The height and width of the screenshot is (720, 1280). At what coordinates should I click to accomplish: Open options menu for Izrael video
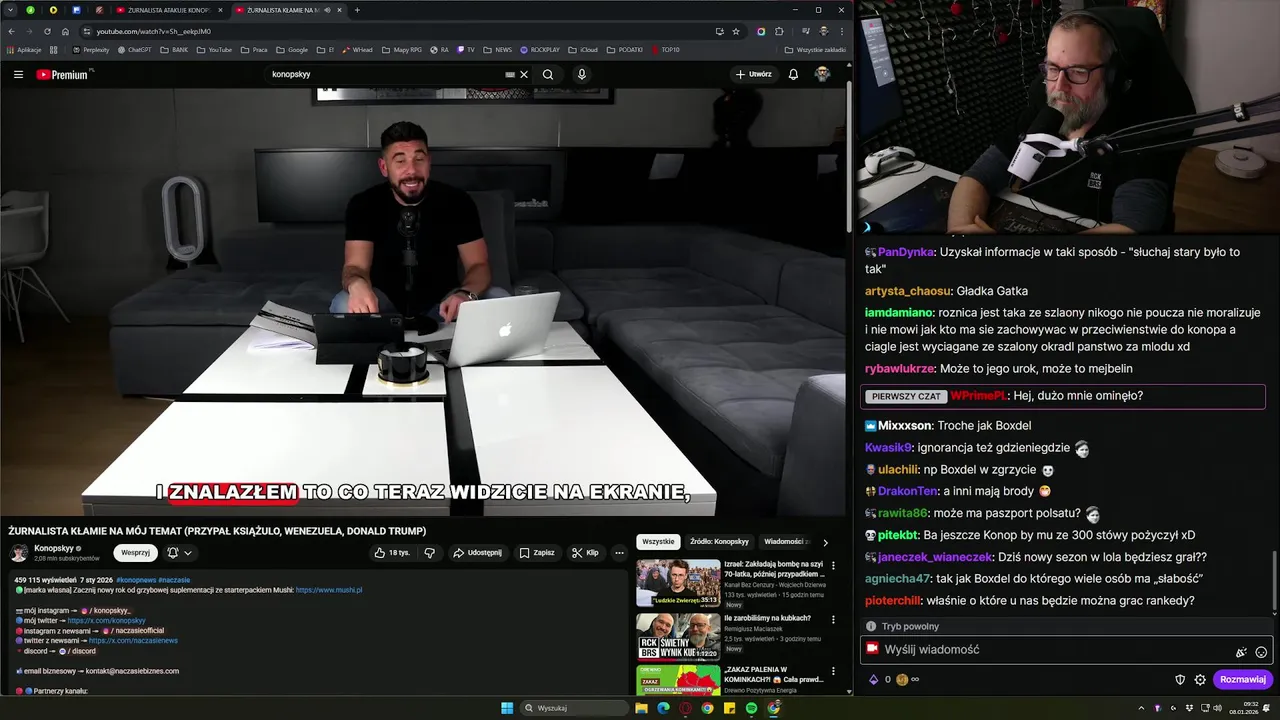pyautogui.click(x=833, y=565)
